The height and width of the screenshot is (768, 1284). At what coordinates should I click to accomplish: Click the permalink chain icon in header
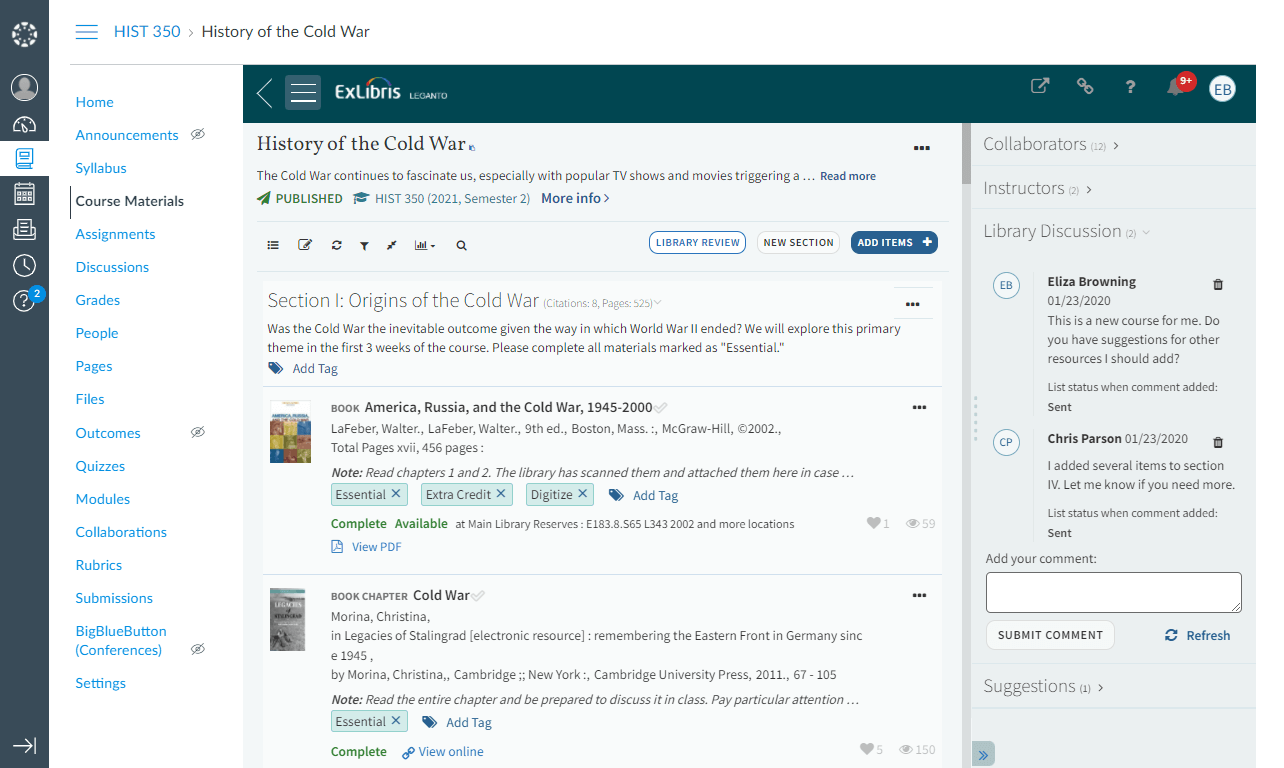(x=1085, y=87)
